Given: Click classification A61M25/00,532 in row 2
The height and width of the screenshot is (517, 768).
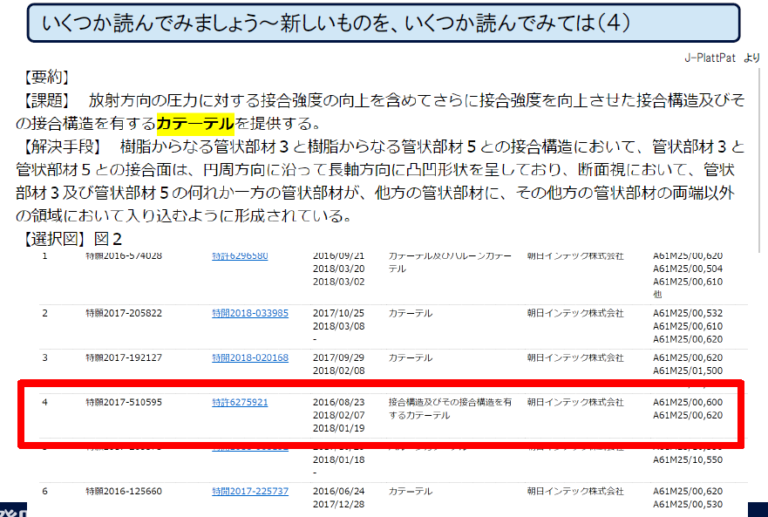Looking at the screenshot, I should 687,313.
